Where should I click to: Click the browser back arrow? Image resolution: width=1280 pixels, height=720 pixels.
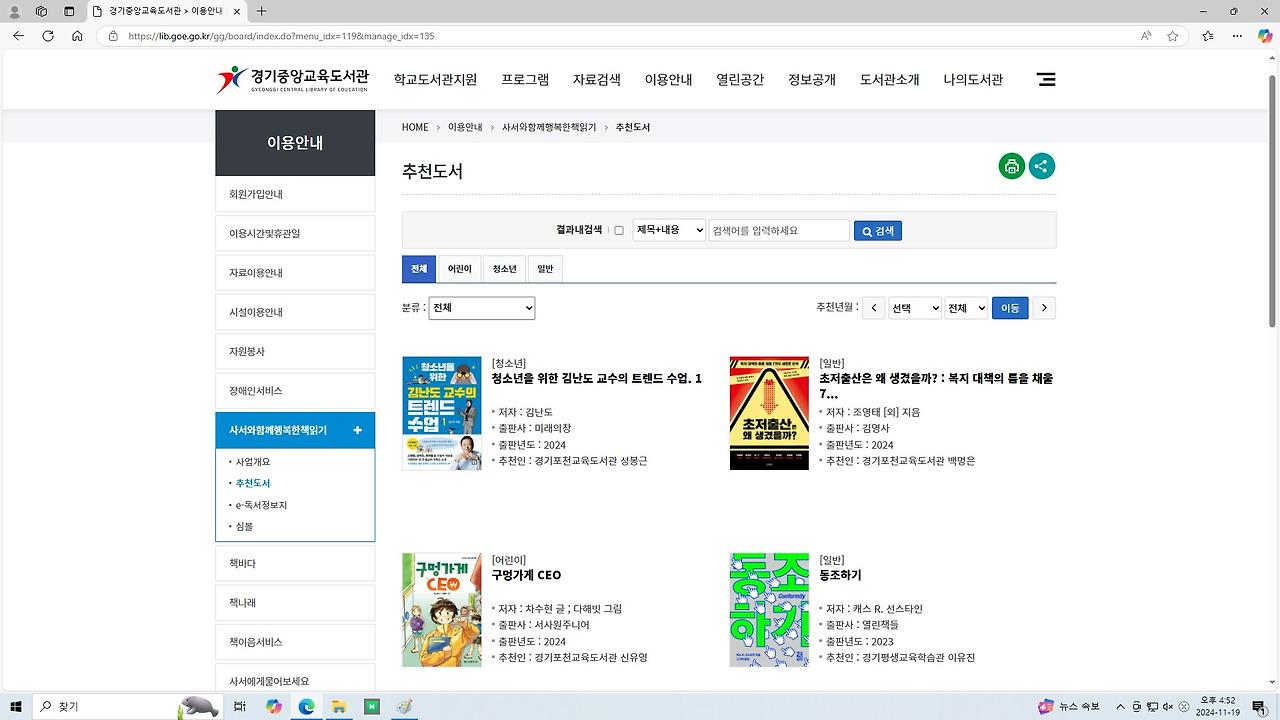pyautogui.click(x=18, y=36)
